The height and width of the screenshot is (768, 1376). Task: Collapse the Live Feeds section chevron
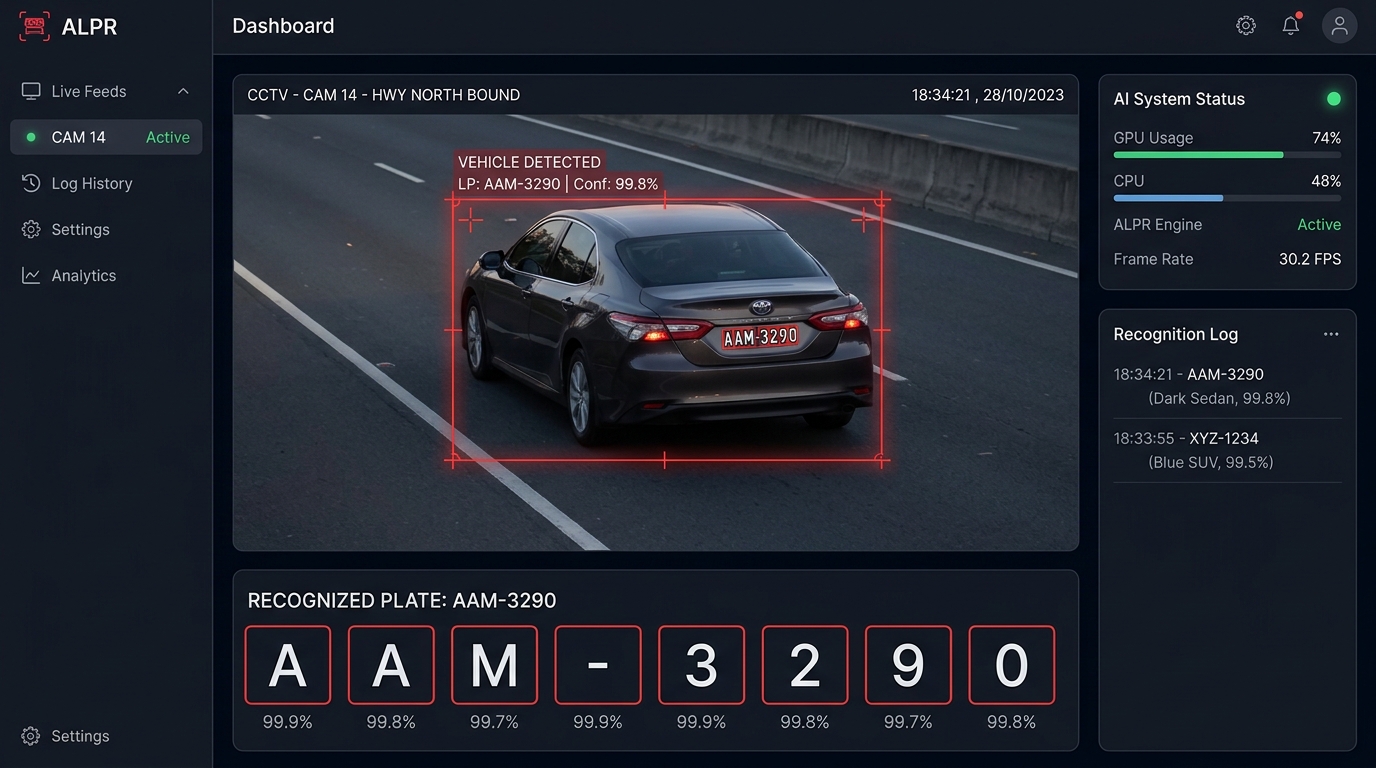(183, 91)
